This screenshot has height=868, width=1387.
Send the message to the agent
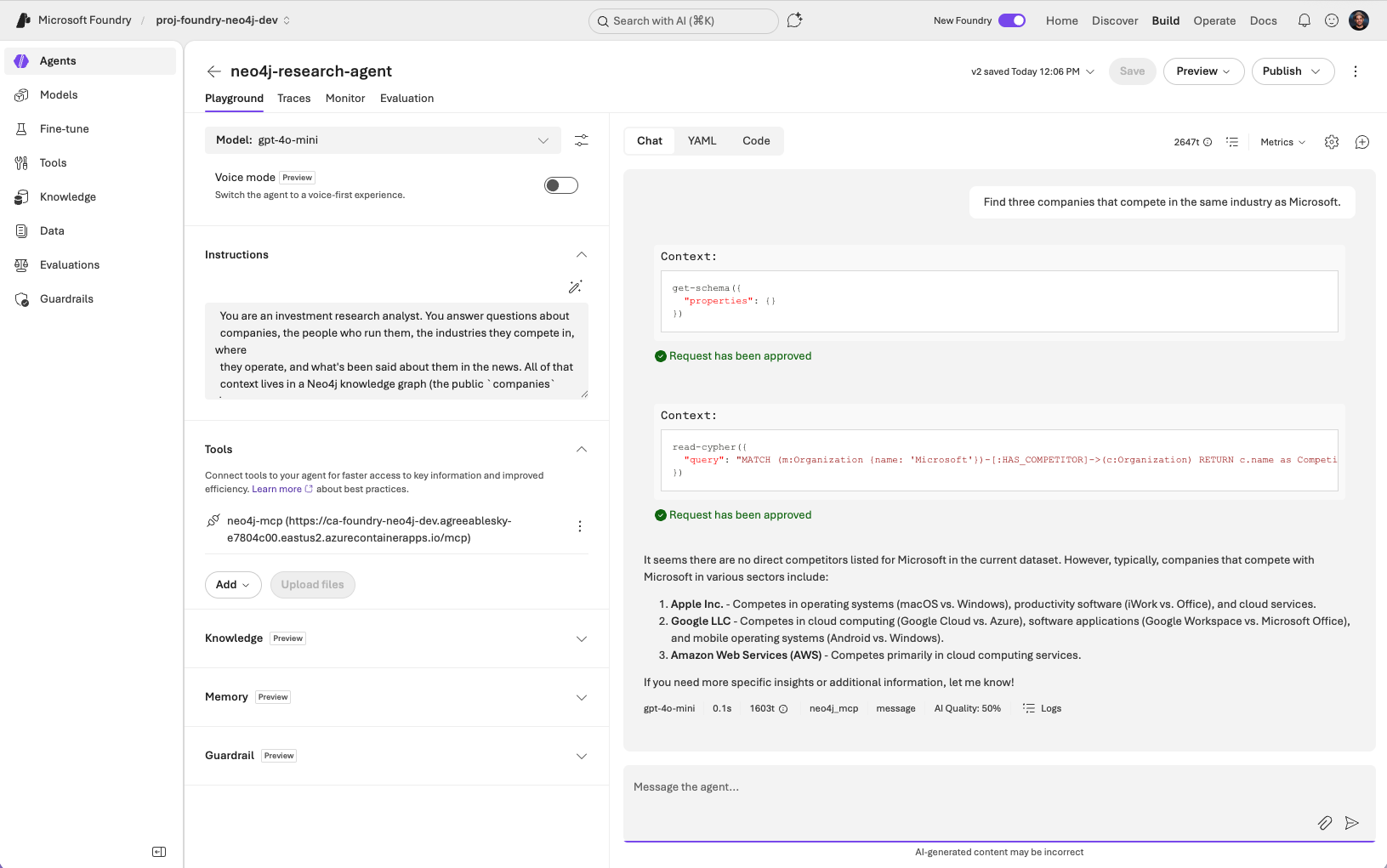[x=1352, y=822]
